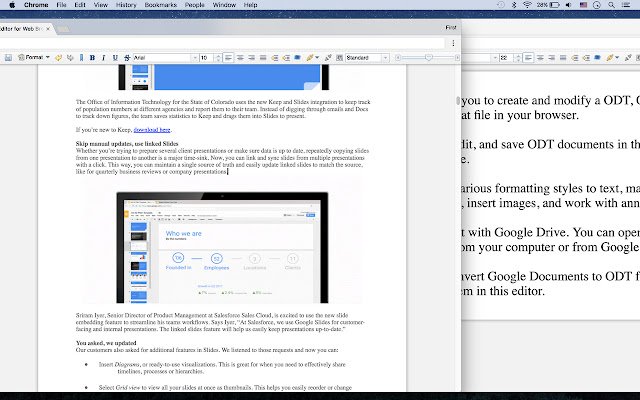Open the Edit menu in menu bar
This screenshot has width=640, height=400.
[80, 5]
